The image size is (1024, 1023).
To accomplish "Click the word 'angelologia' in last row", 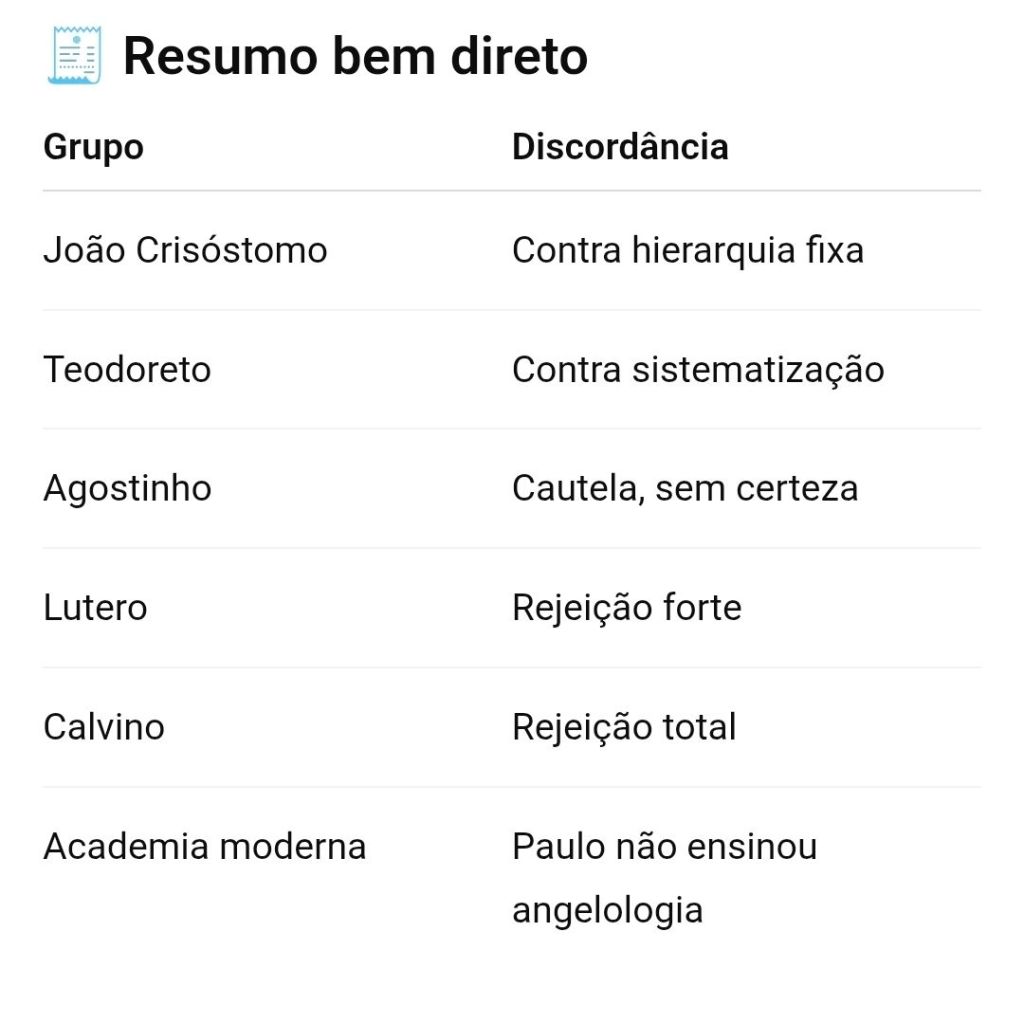I will click(607, 911).
